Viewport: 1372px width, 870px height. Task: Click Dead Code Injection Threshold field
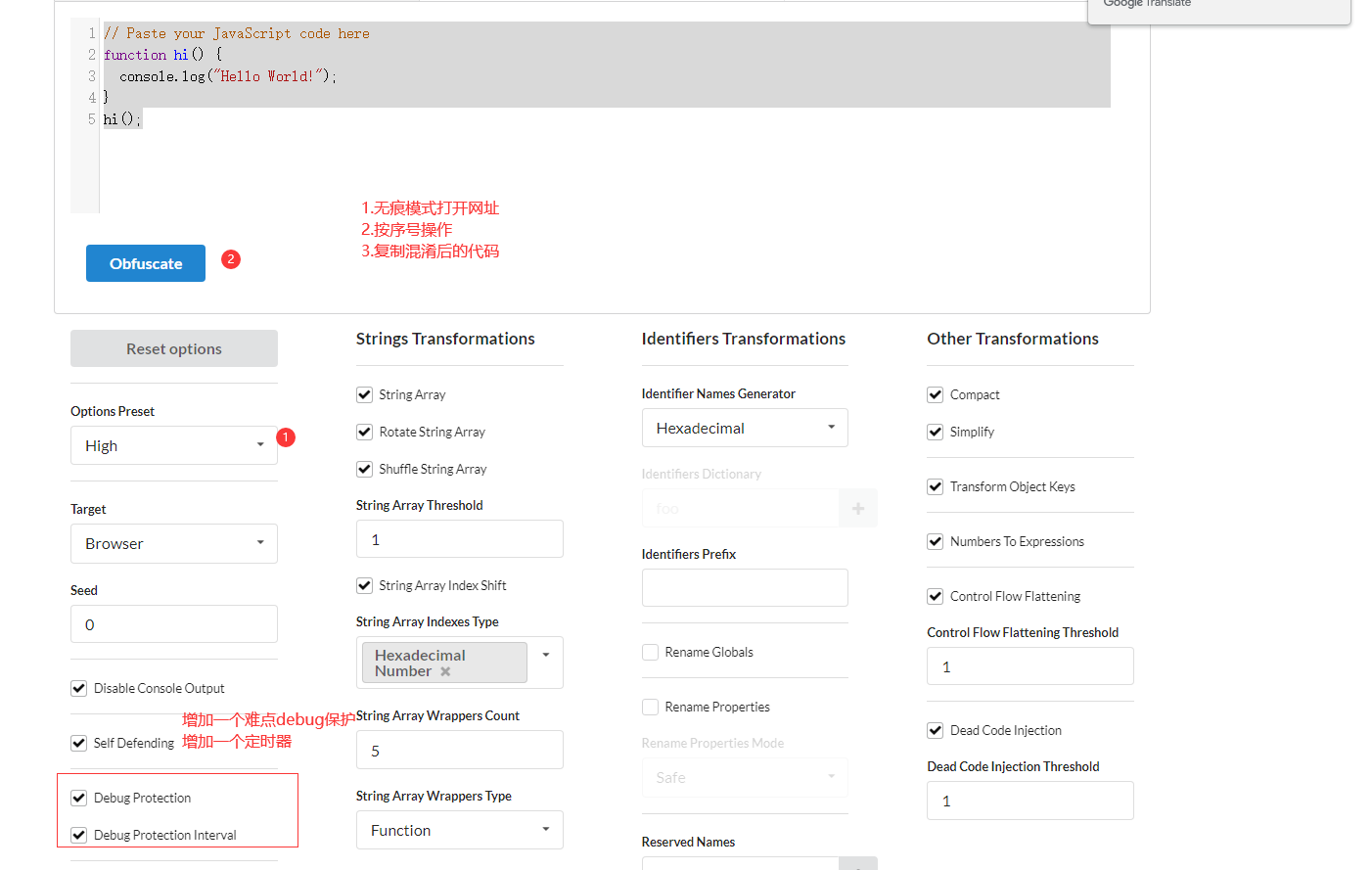(1030, 801)
